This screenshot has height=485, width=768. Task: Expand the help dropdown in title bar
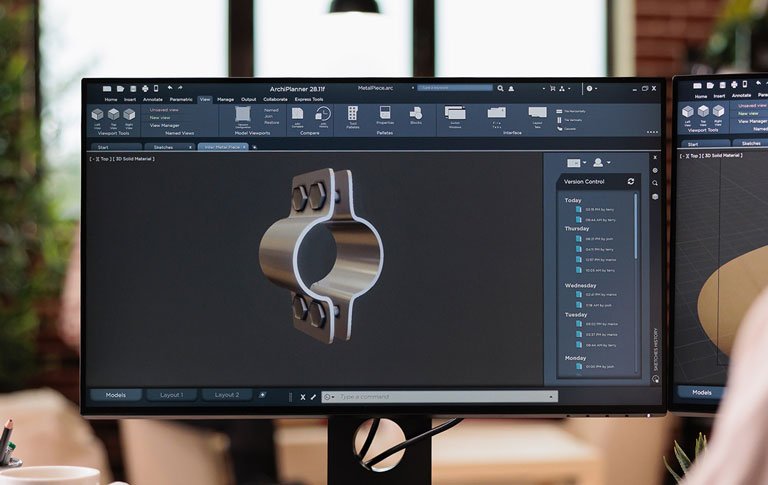pyautogui.click(x=593, y=88)
